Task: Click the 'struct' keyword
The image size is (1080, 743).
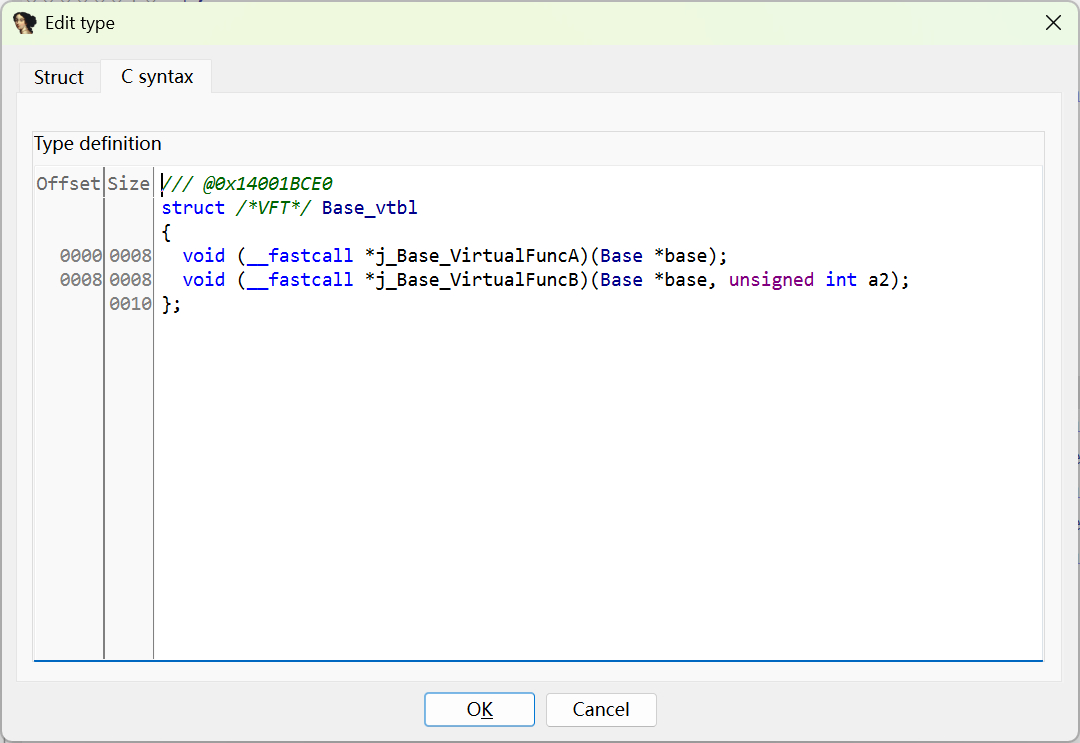Action: coord(193,208)
